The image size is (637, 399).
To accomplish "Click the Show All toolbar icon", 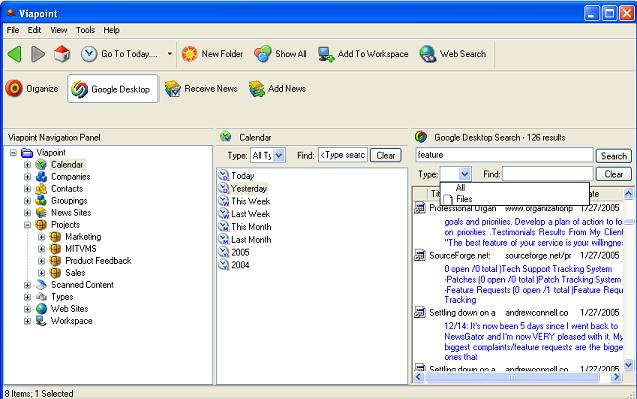I will (x=262, y=54).
